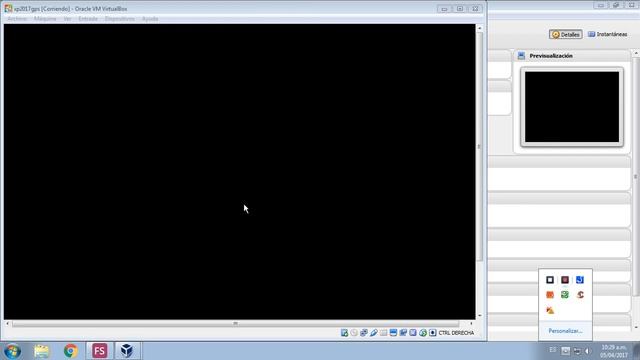Click the taskbar clock showing 10:29 a.m.

click(613, 351)
